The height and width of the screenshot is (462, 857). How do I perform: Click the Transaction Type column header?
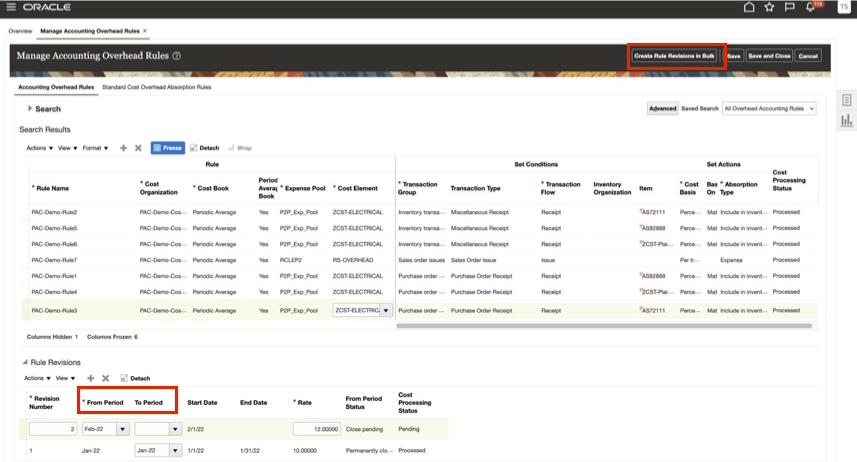[x=476, y=188]
